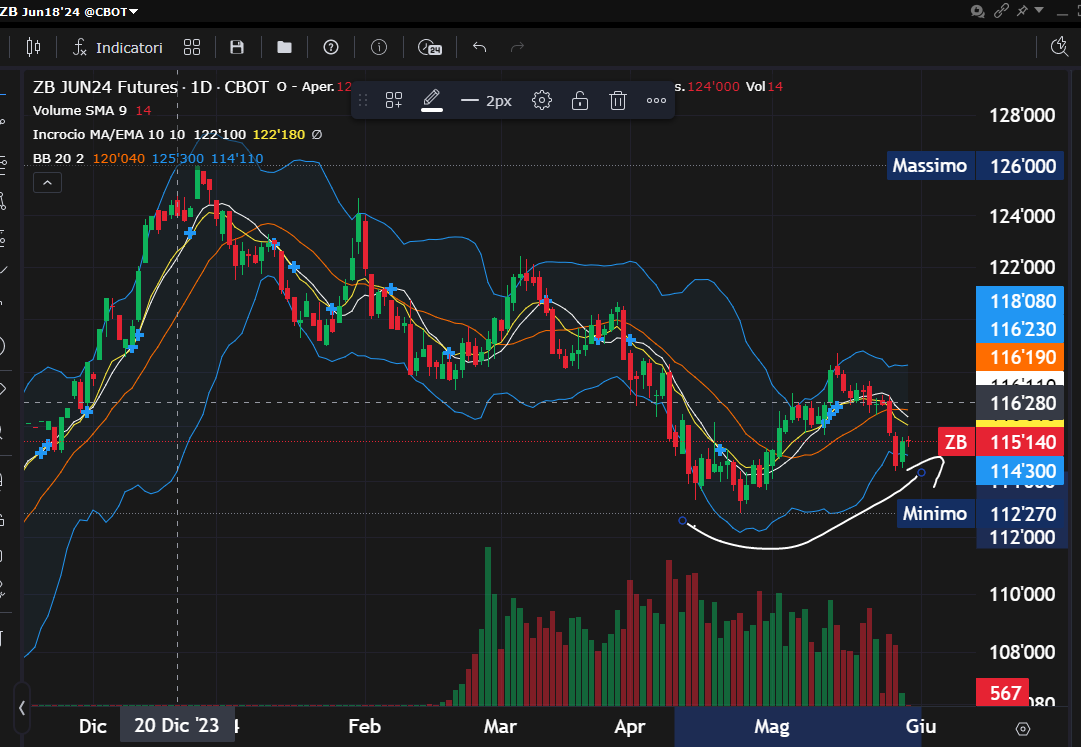The width and height of the screenshot is (1081, 747).
Task: Toggle the 24-hour session clock icon
Action: [x=430, y=48]
